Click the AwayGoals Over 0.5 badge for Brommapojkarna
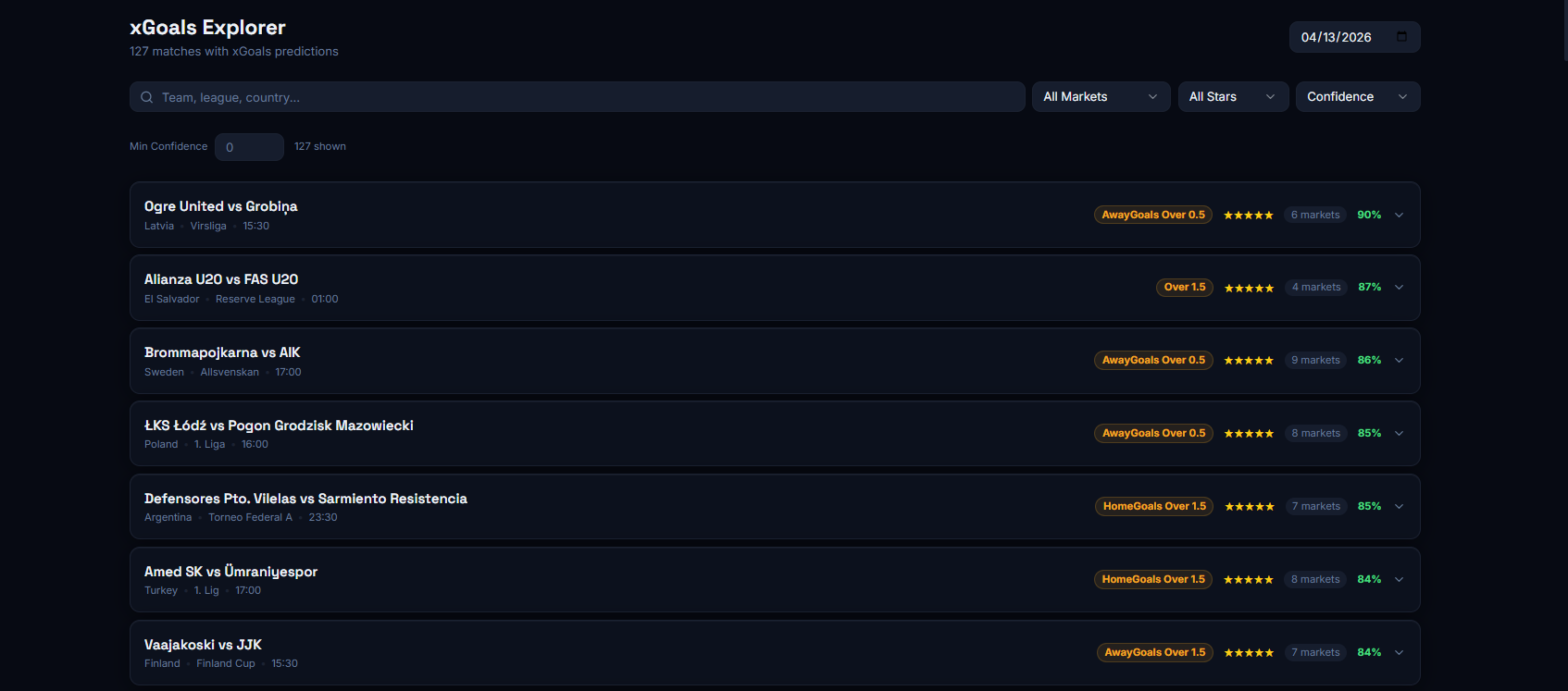The height and width of the screenshot is (691, 1568). coord(1153,361)
